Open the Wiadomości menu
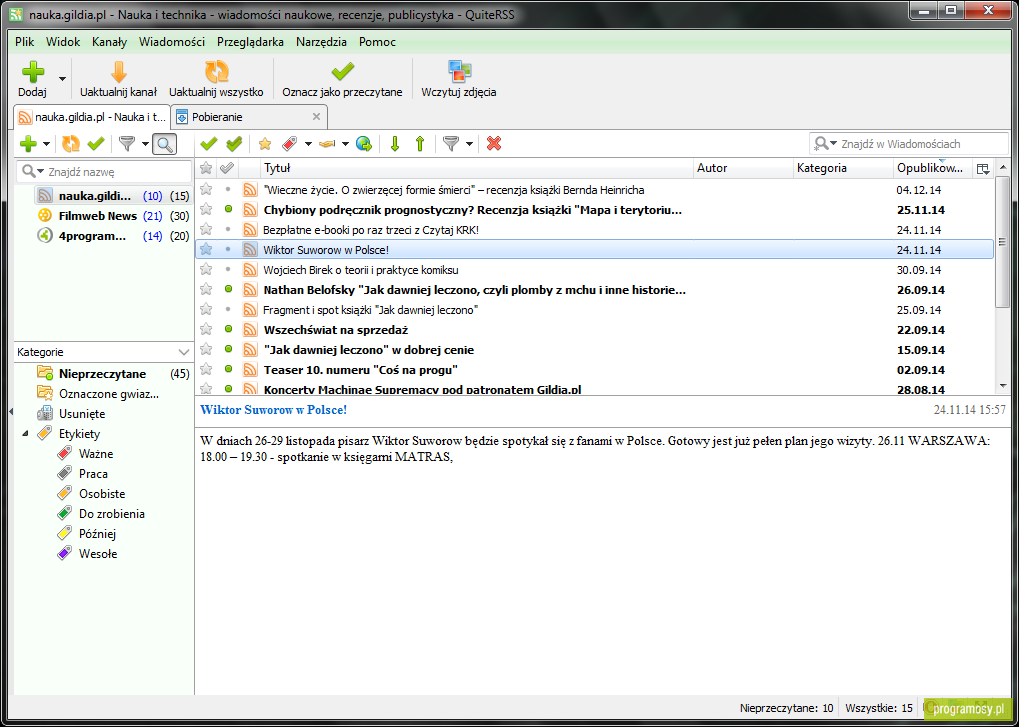 click(x=172, y=42)
